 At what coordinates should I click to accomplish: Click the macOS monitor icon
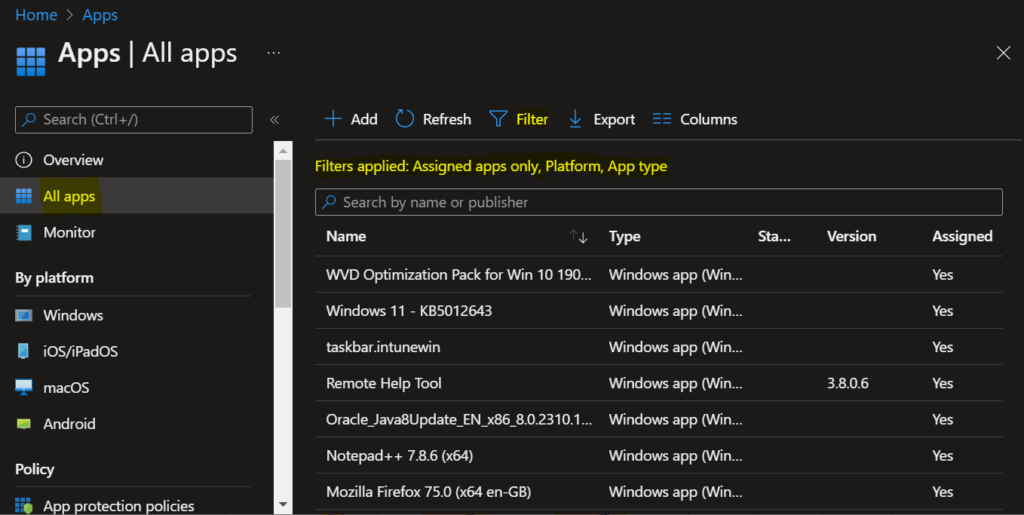(24, 387)
